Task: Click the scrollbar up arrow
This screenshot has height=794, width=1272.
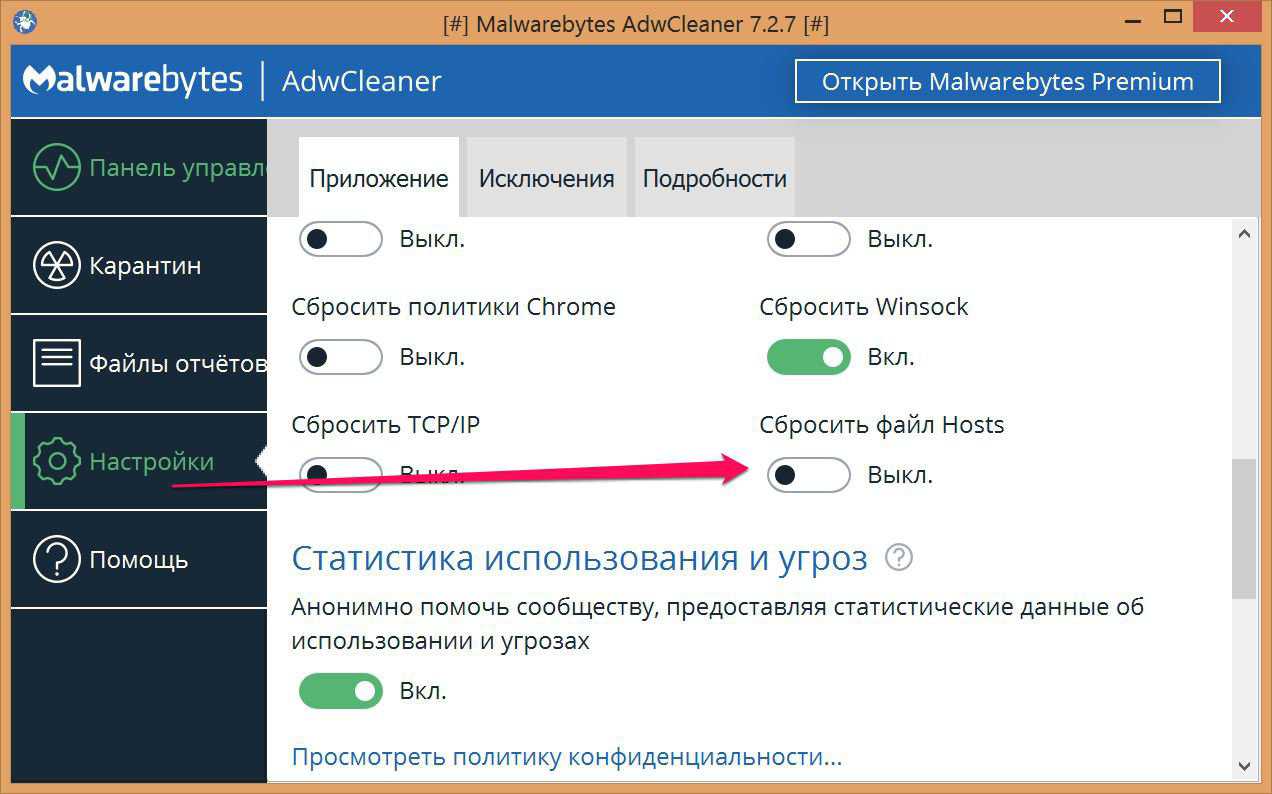Action: [x=1244, y=234]
